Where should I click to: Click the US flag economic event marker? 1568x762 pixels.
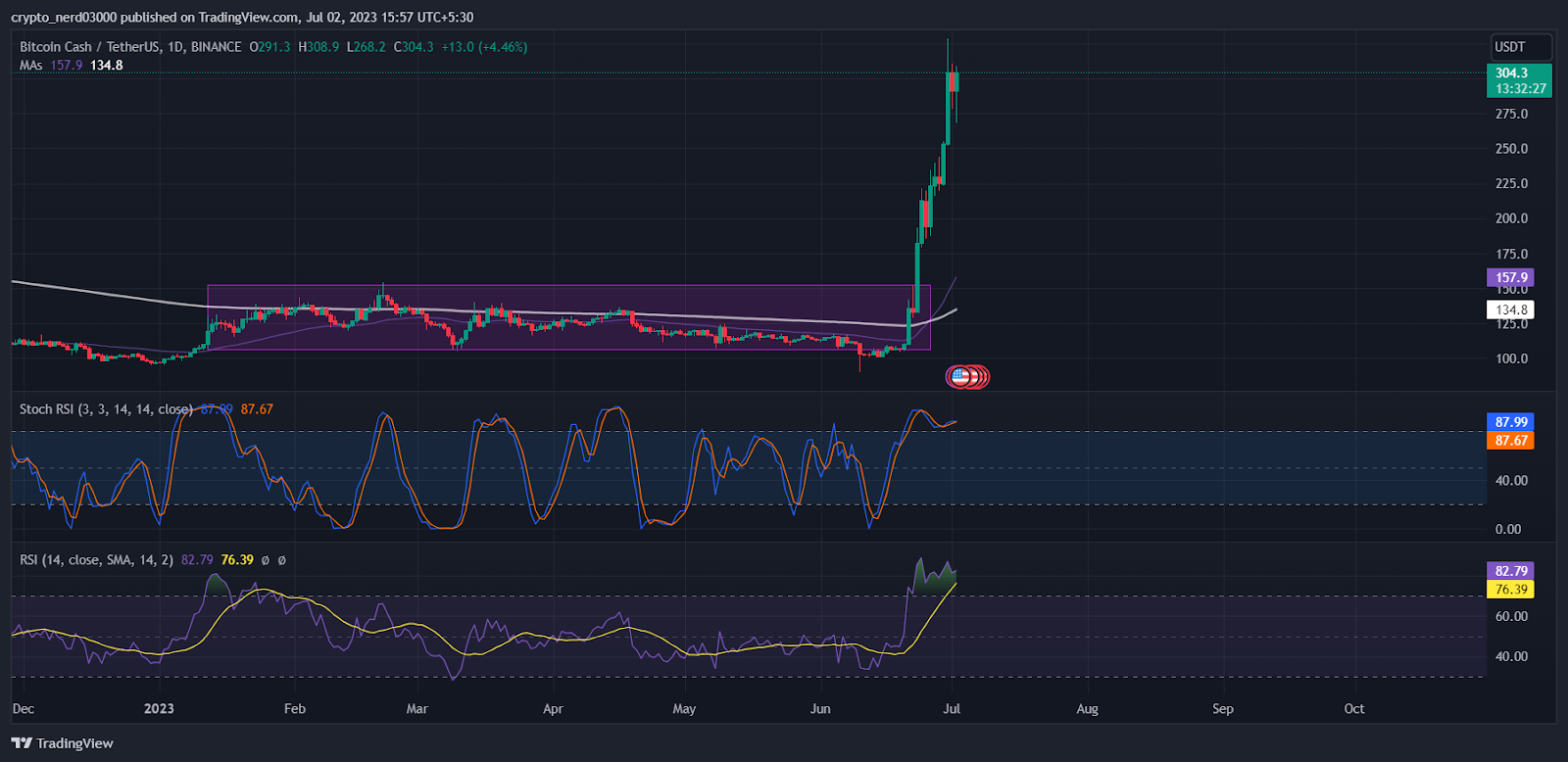pyautogui.click(x=958, y=376)
